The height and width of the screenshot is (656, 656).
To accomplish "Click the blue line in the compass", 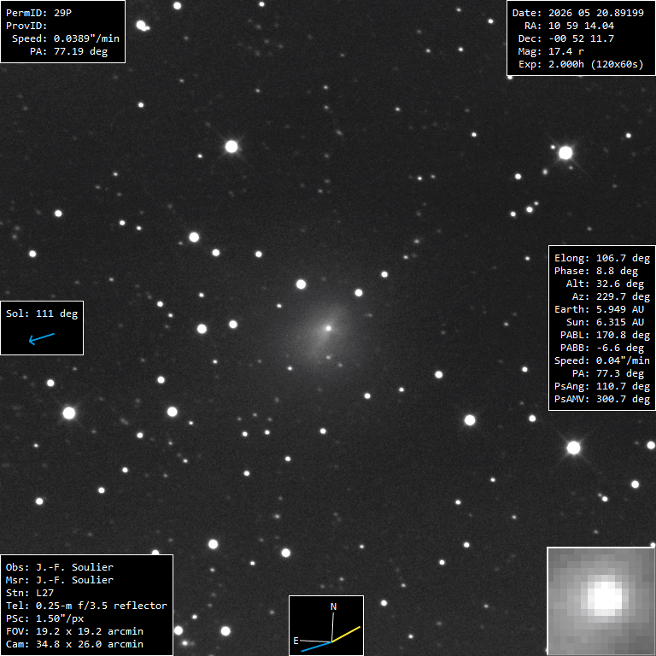I will click(x=317, y=646).
